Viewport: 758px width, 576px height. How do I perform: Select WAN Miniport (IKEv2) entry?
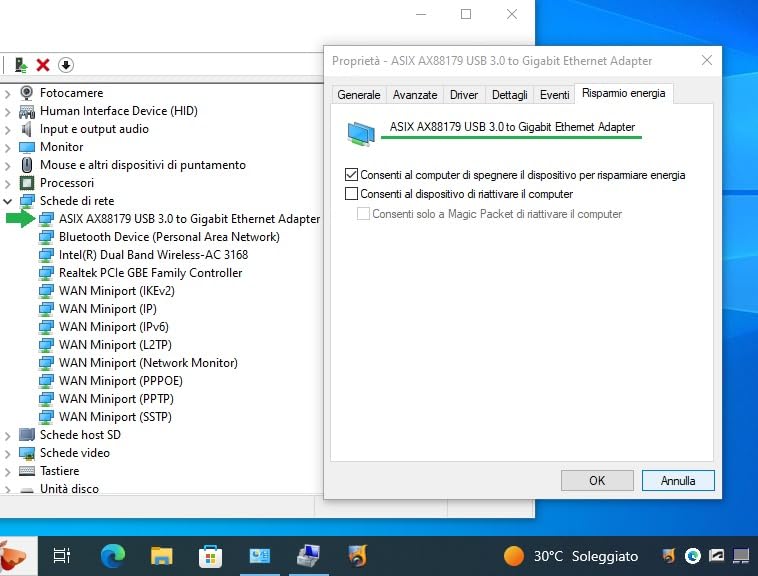[x=117, y=291]
